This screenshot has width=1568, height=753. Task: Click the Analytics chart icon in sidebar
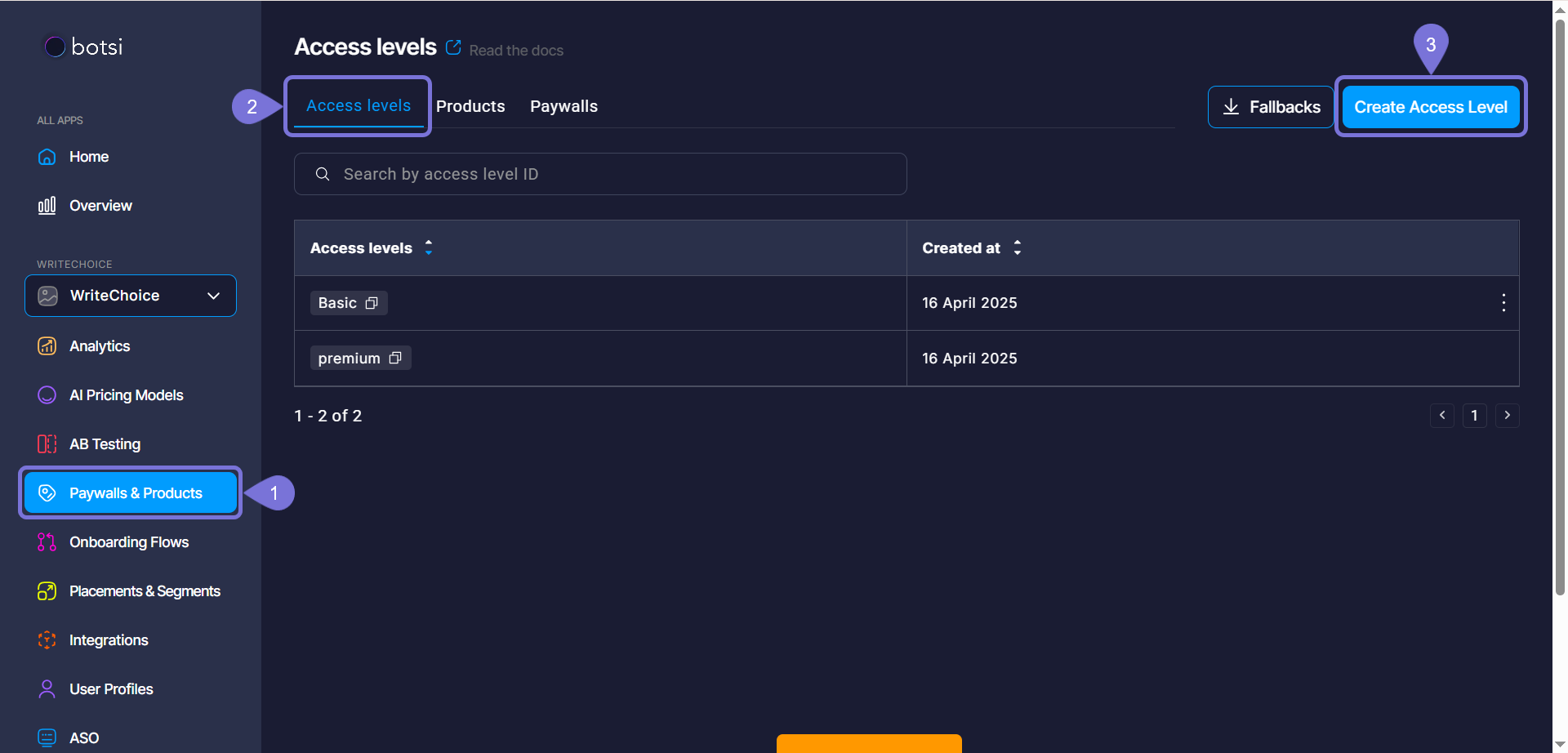(47, 346)
